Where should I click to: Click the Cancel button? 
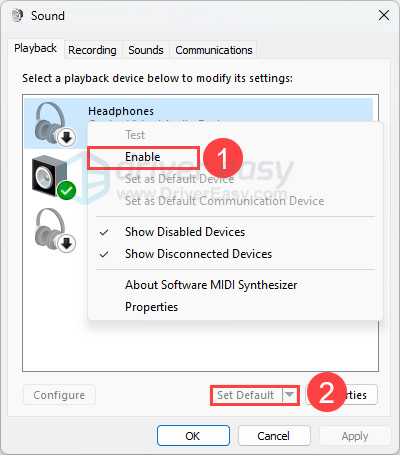tap(274, 436)
